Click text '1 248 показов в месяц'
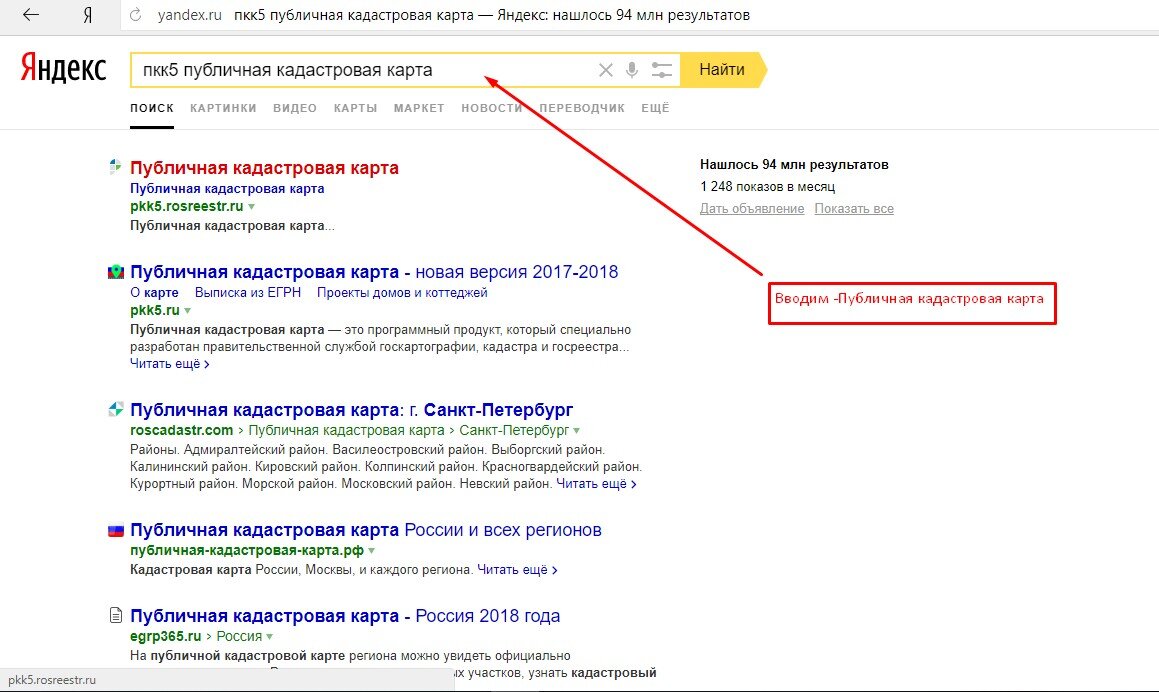This screenshot has width=1159, height=692. (767, 186)
